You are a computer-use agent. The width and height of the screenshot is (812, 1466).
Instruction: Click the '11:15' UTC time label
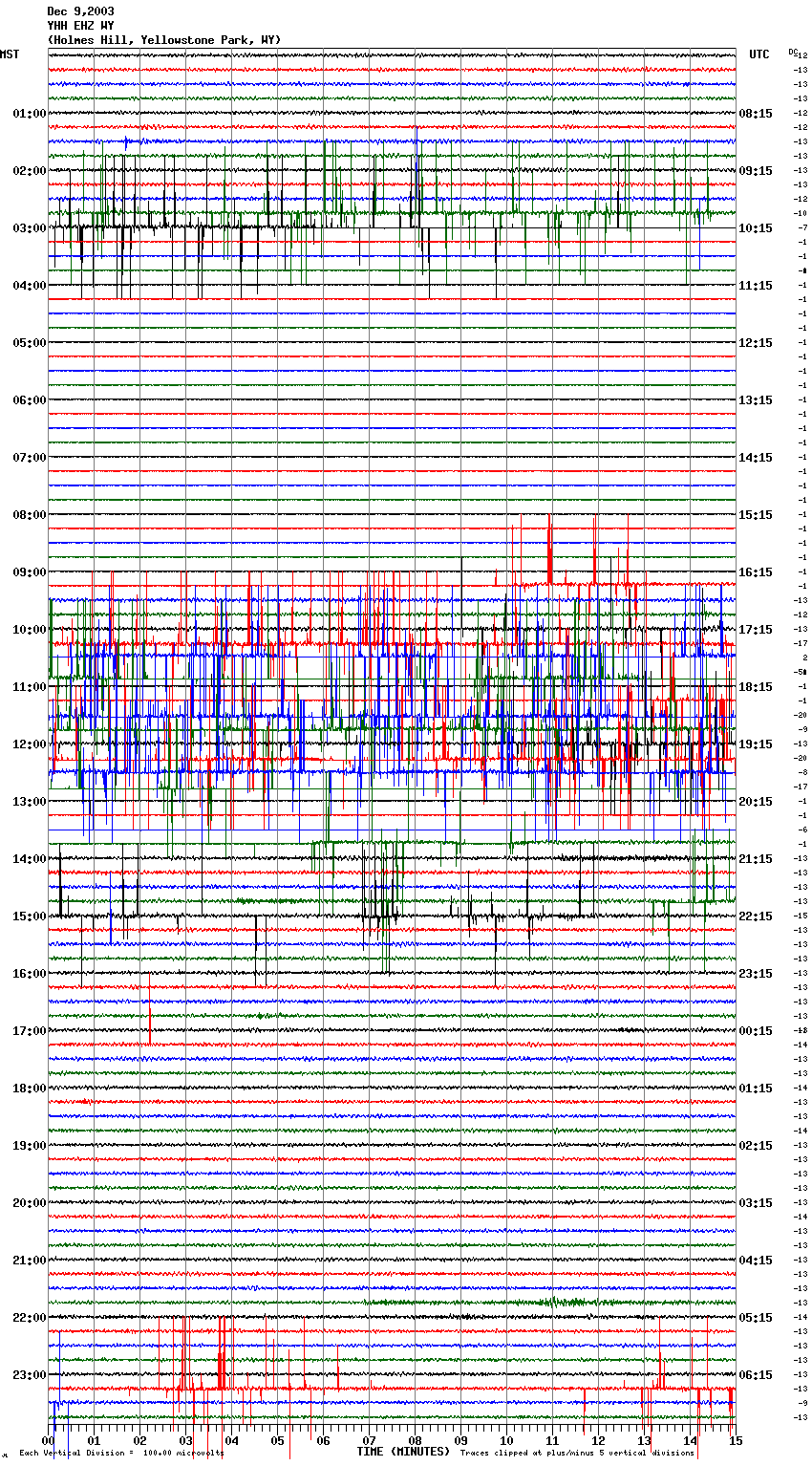point(756,286)
